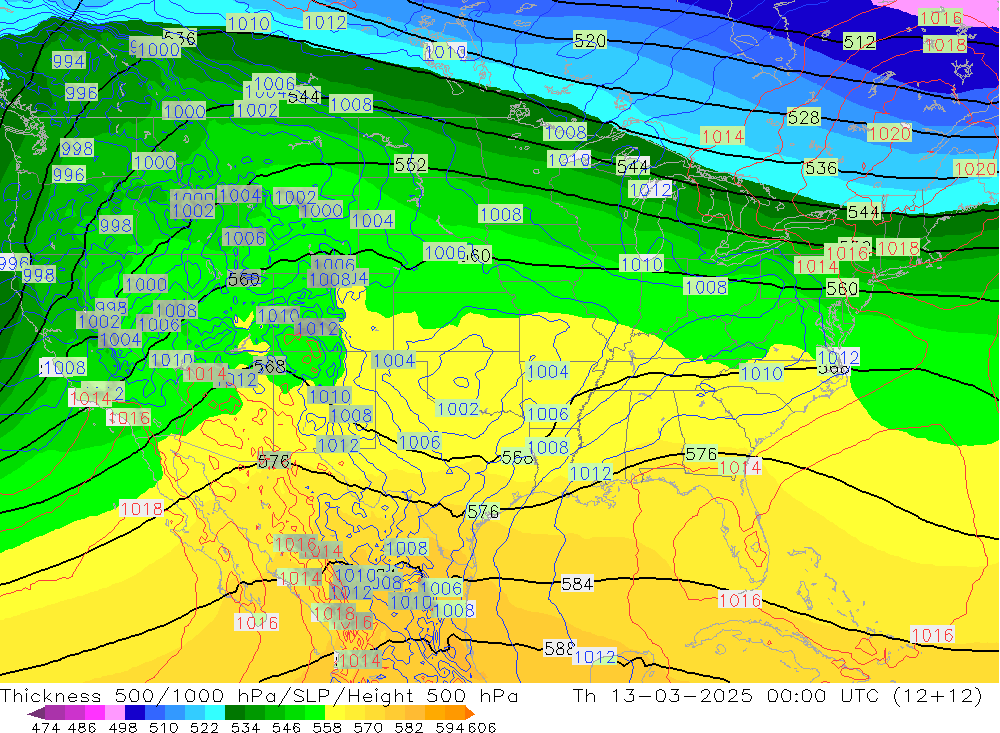Click the legend value 498
1000x733 pixels.
[122, 727]
